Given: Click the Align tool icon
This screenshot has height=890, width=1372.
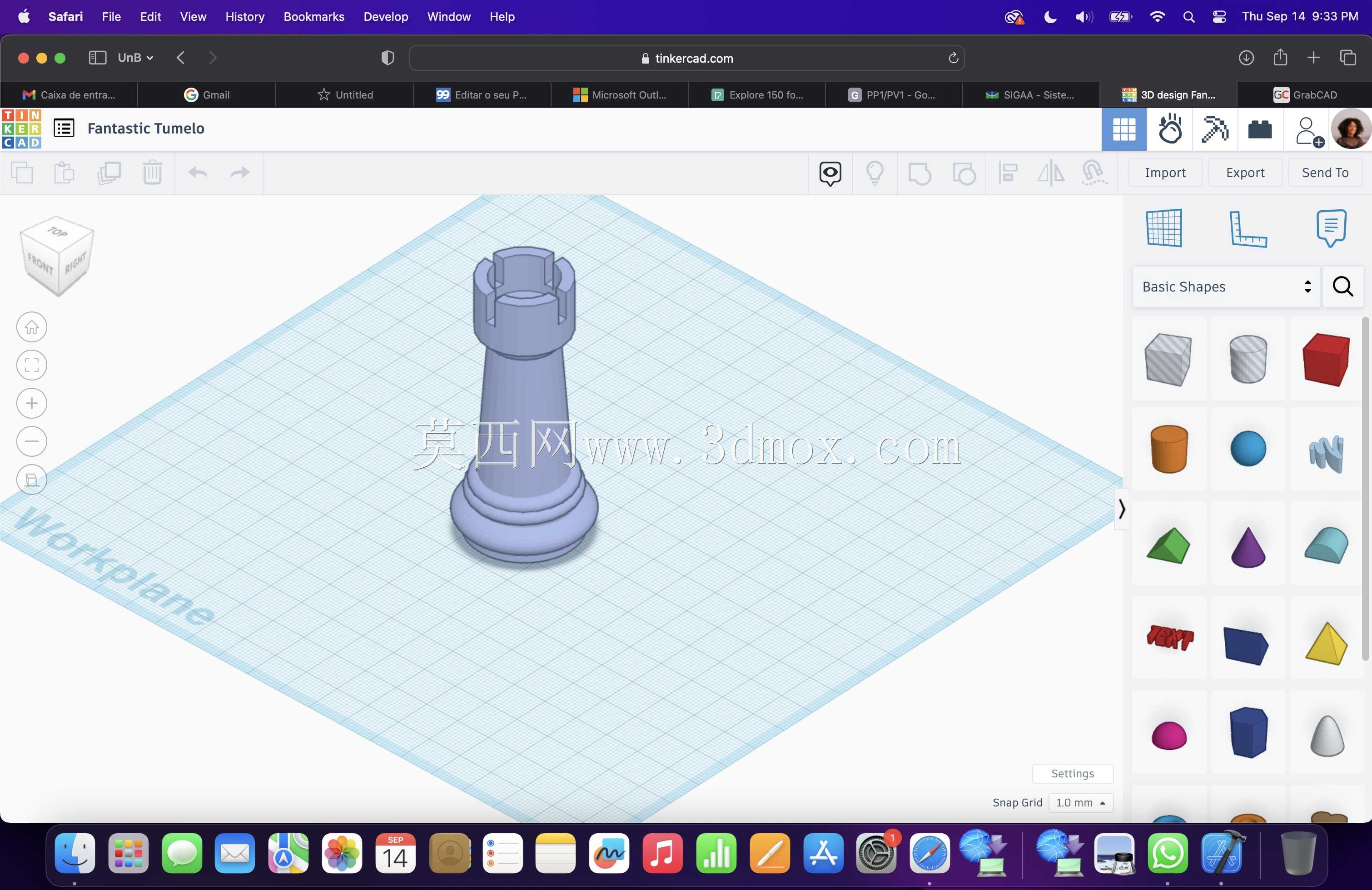Looking at the screenshot, I should point(1008,173).
